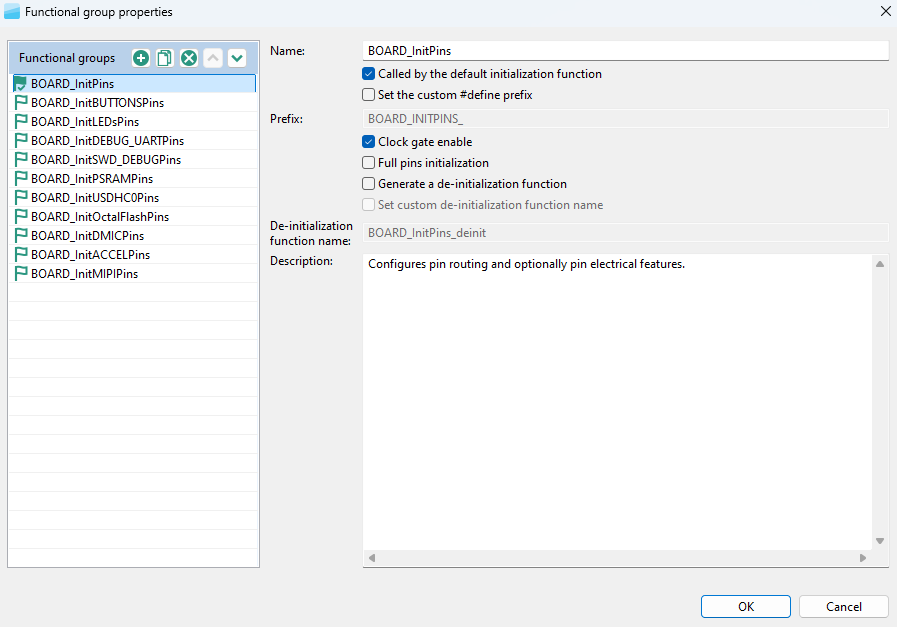
Task: Click flag icon of BOARD_InitUSDHC0Pins
Action: coord(21,197)
